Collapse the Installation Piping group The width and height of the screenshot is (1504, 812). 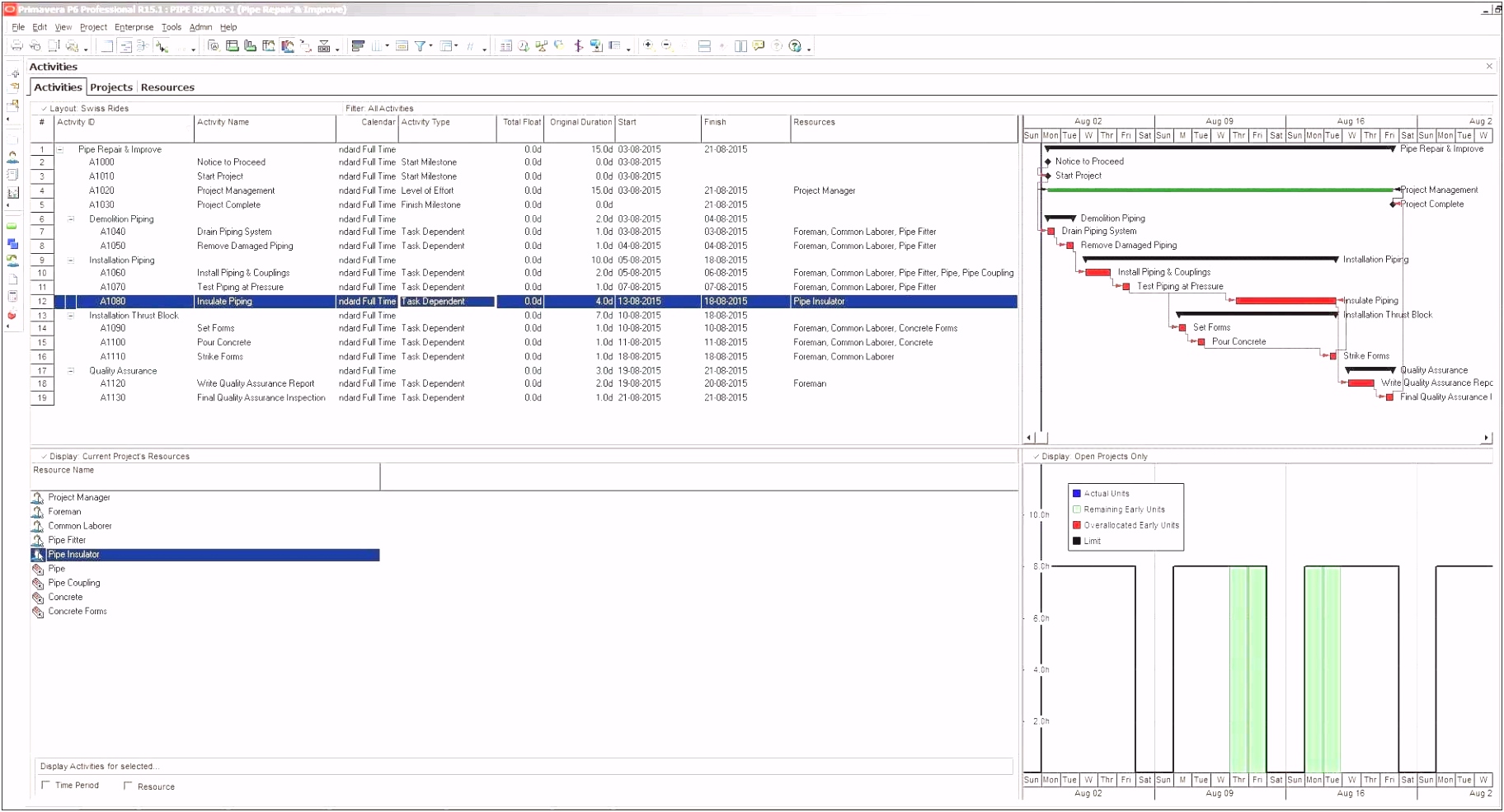click(71, 260)
